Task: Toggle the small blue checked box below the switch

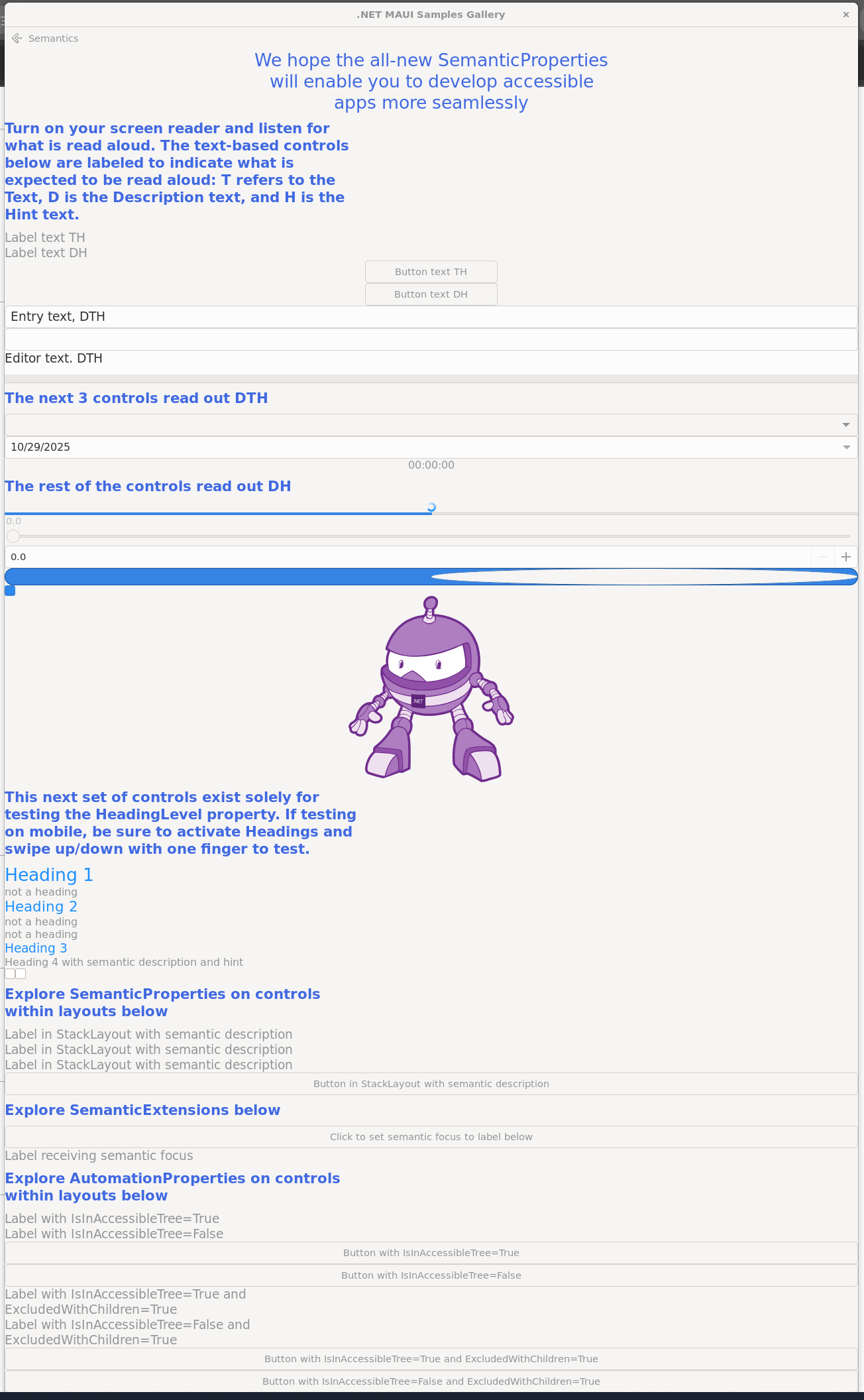Action: click(10, 591)
